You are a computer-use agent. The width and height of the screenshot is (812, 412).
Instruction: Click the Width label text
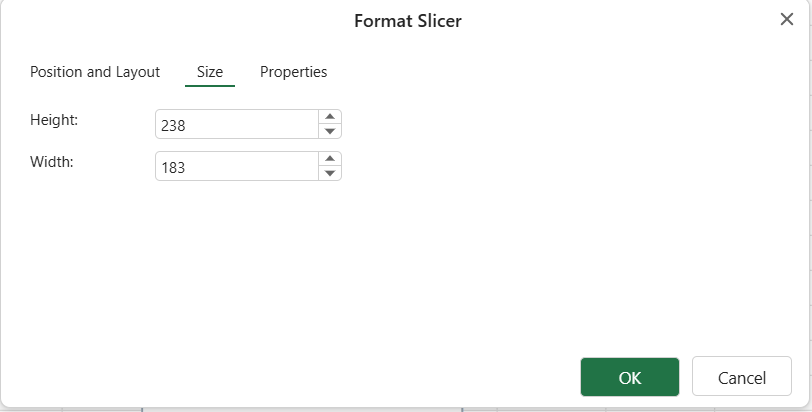tap(52, 161)
